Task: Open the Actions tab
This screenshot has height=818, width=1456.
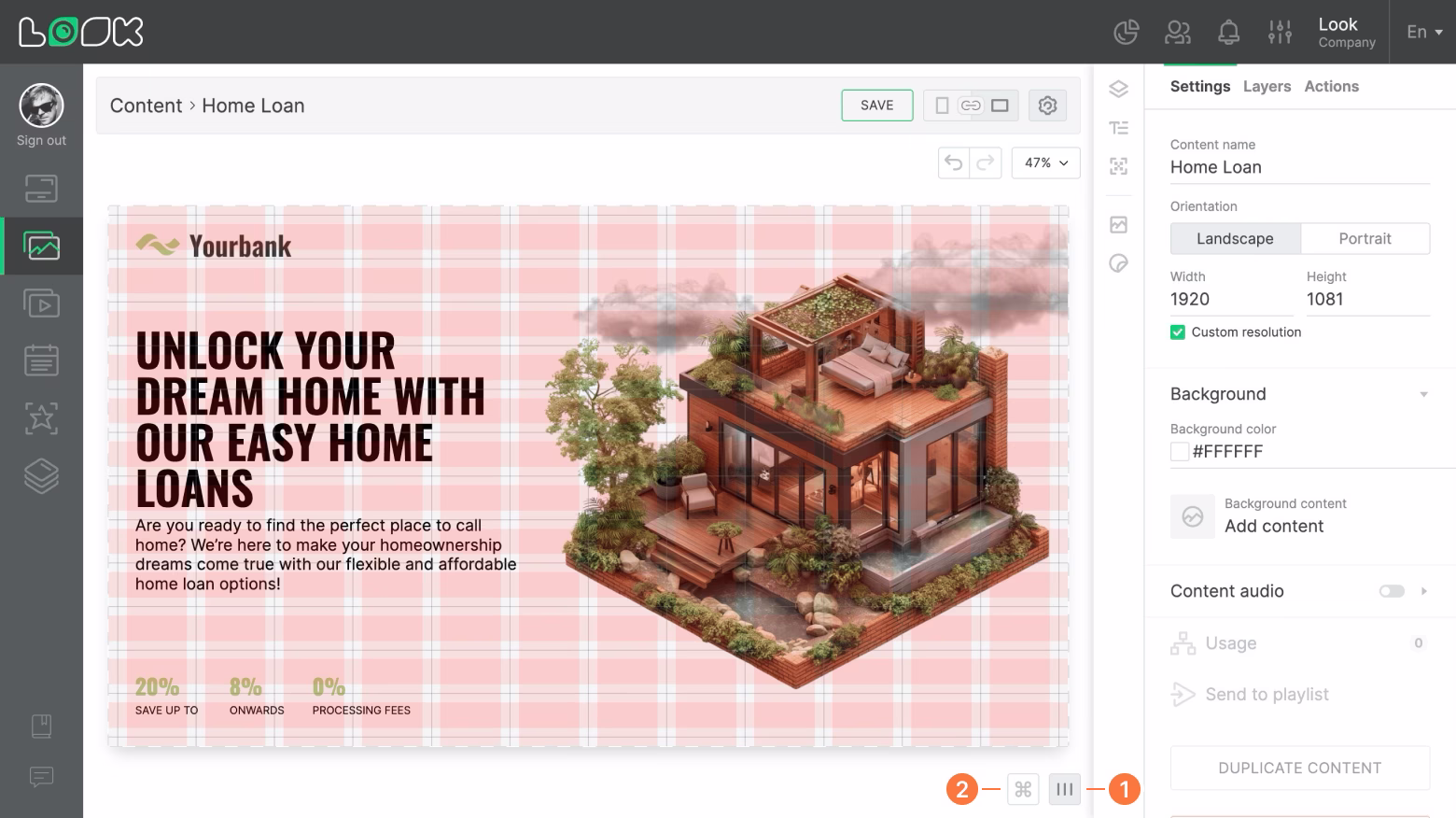Action: [1331, 86]
